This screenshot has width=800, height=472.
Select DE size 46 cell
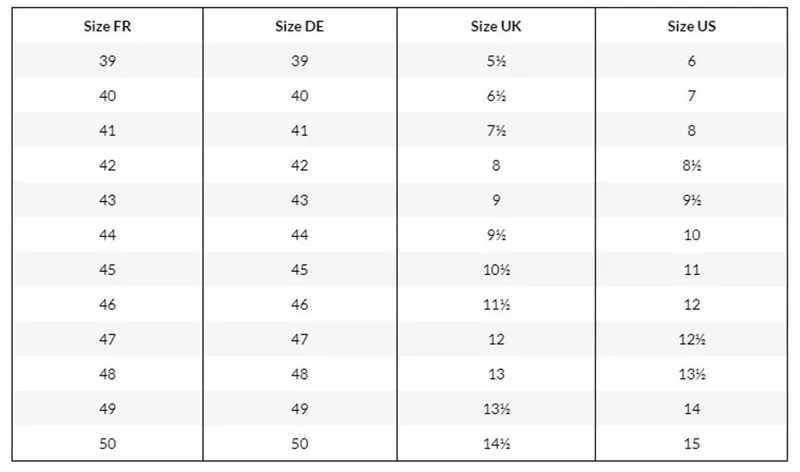pyautogui.click(x=299, y=305)
